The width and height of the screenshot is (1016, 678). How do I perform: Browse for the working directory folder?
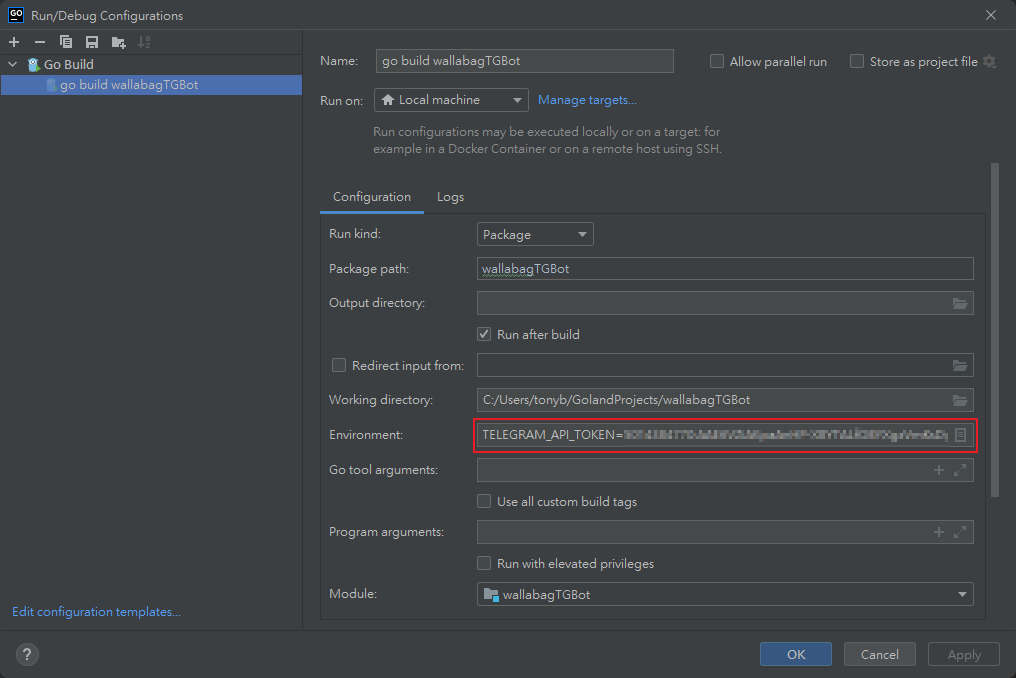(960, 400)
